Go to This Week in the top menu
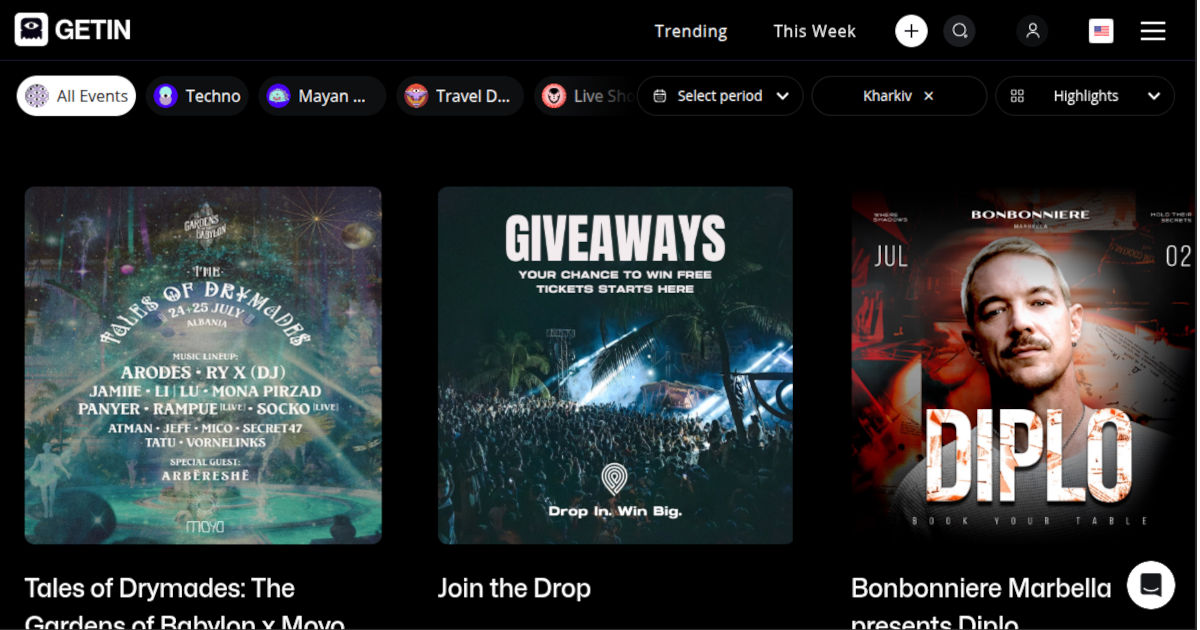Image resolution: width=1200 pixels, height=630 pixels. pyautogui.click(x=815, y=31)
